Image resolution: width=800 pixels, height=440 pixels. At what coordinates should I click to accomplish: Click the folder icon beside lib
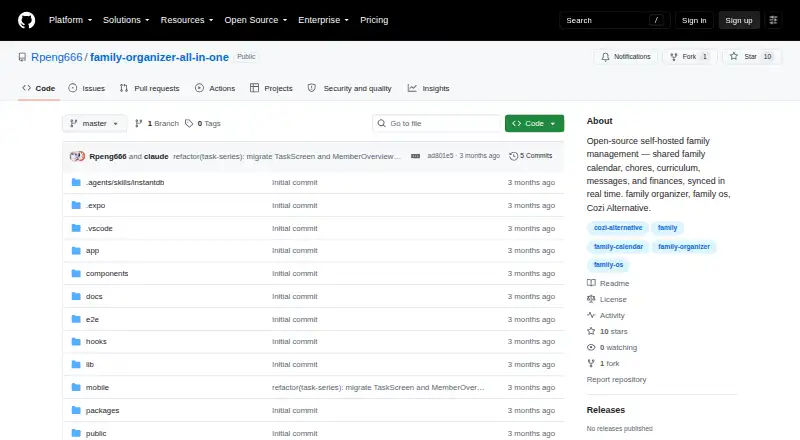point(76,364)
